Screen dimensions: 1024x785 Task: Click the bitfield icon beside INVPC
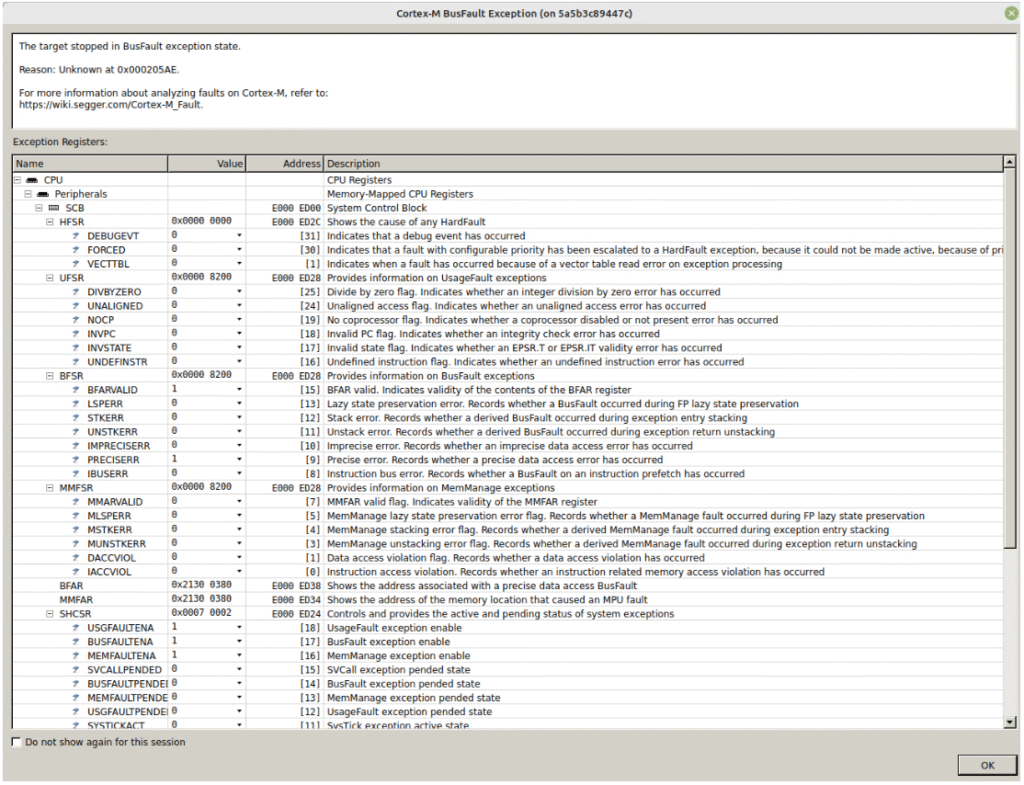click(76, 334)
